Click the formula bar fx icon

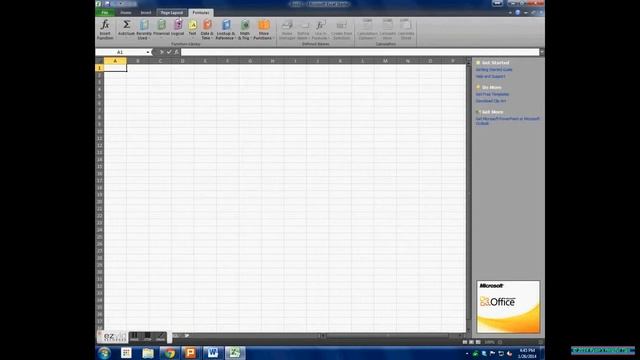tap(176, 52)
